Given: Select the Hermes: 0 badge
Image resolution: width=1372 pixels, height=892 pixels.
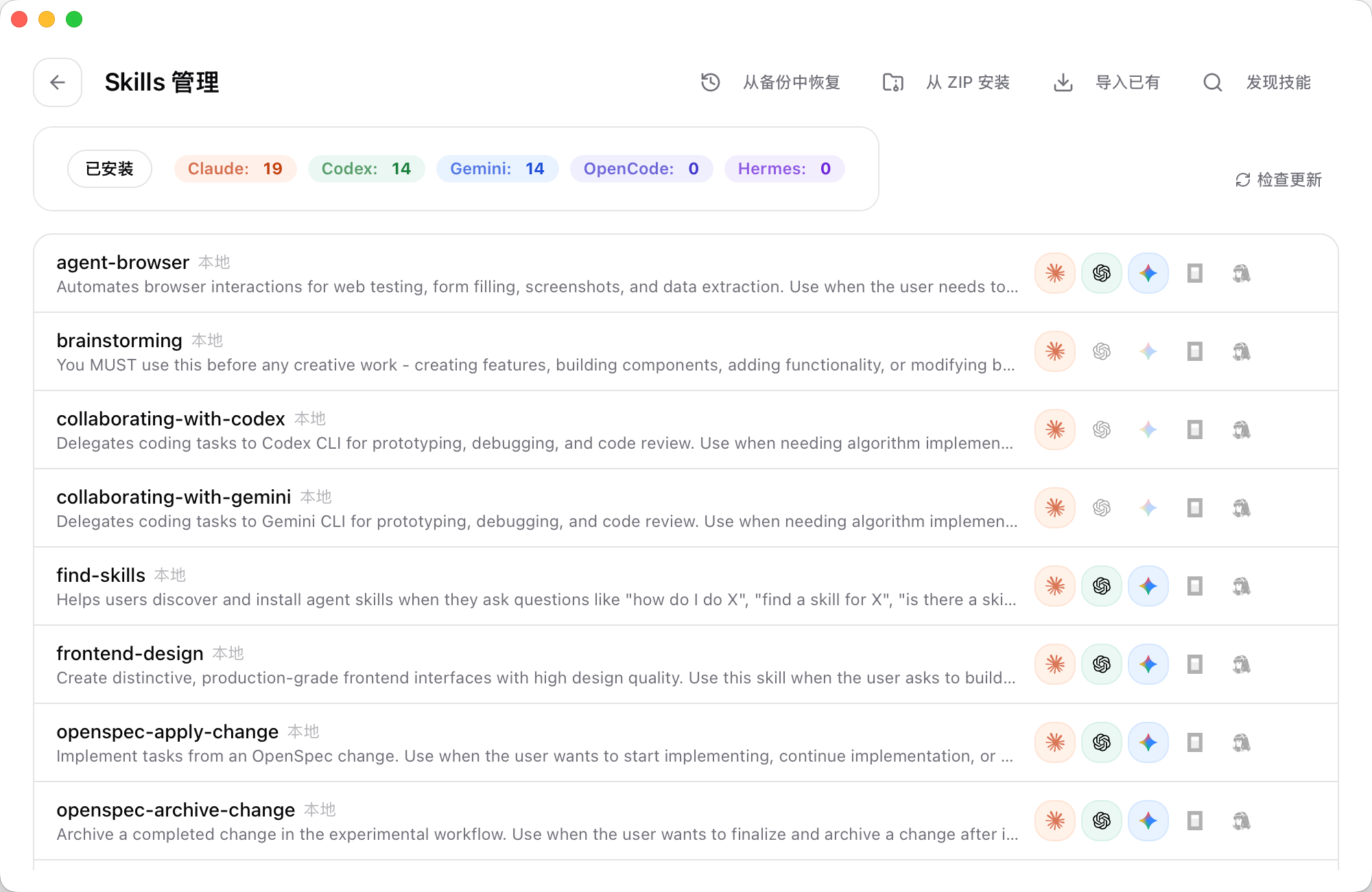Looking at the screenshot, I should [x=785, y=169].
